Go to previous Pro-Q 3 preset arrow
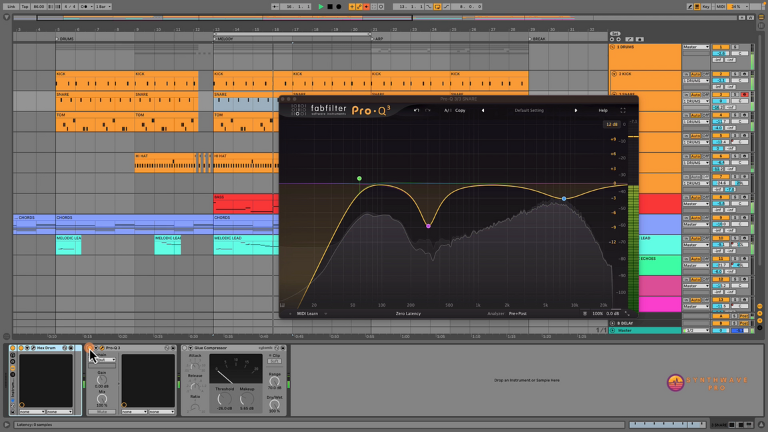Image resolution: width=768 pixels, height=432 pixels. point(483,111)
